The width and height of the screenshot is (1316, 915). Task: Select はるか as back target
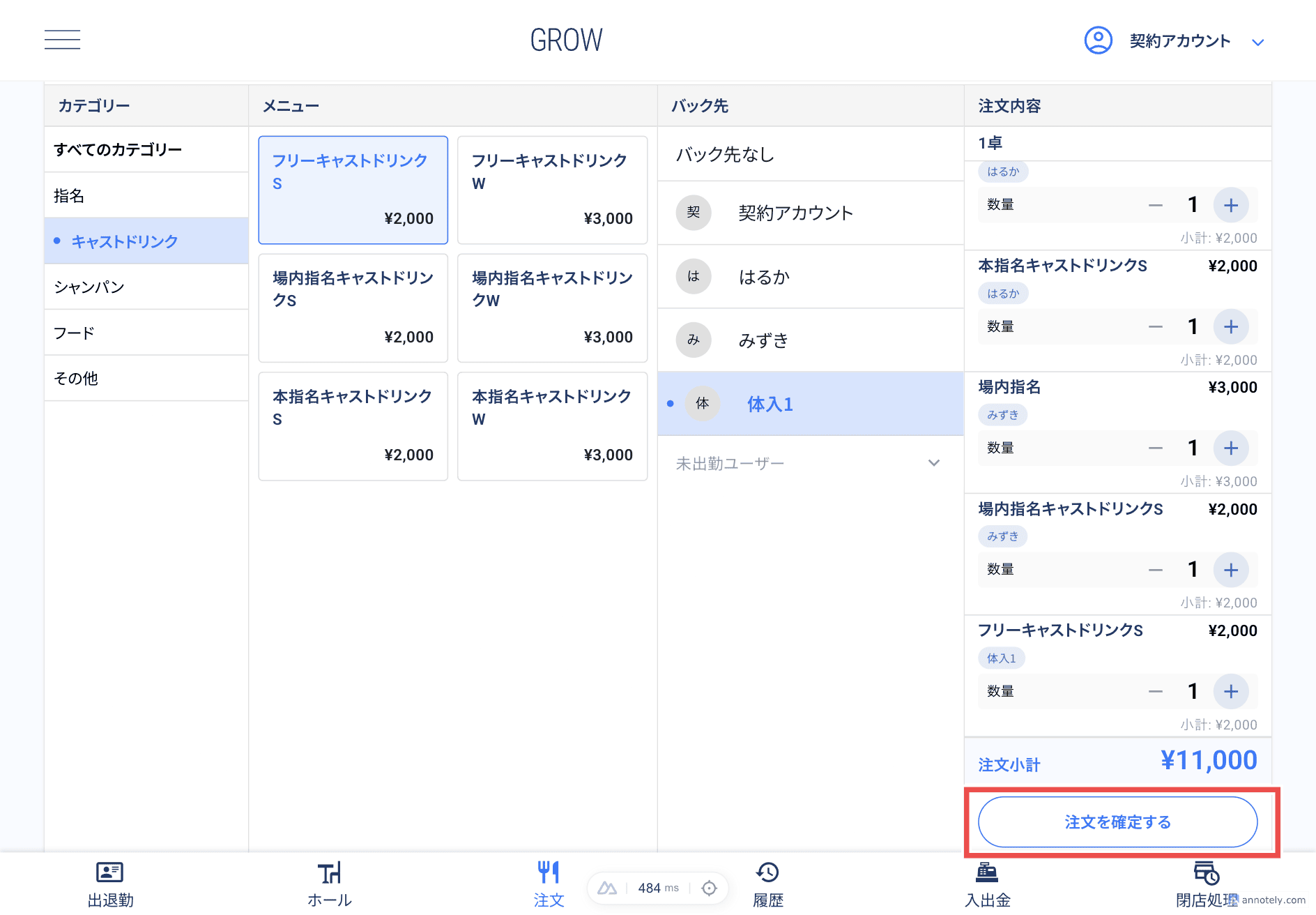tap(810, 277)
